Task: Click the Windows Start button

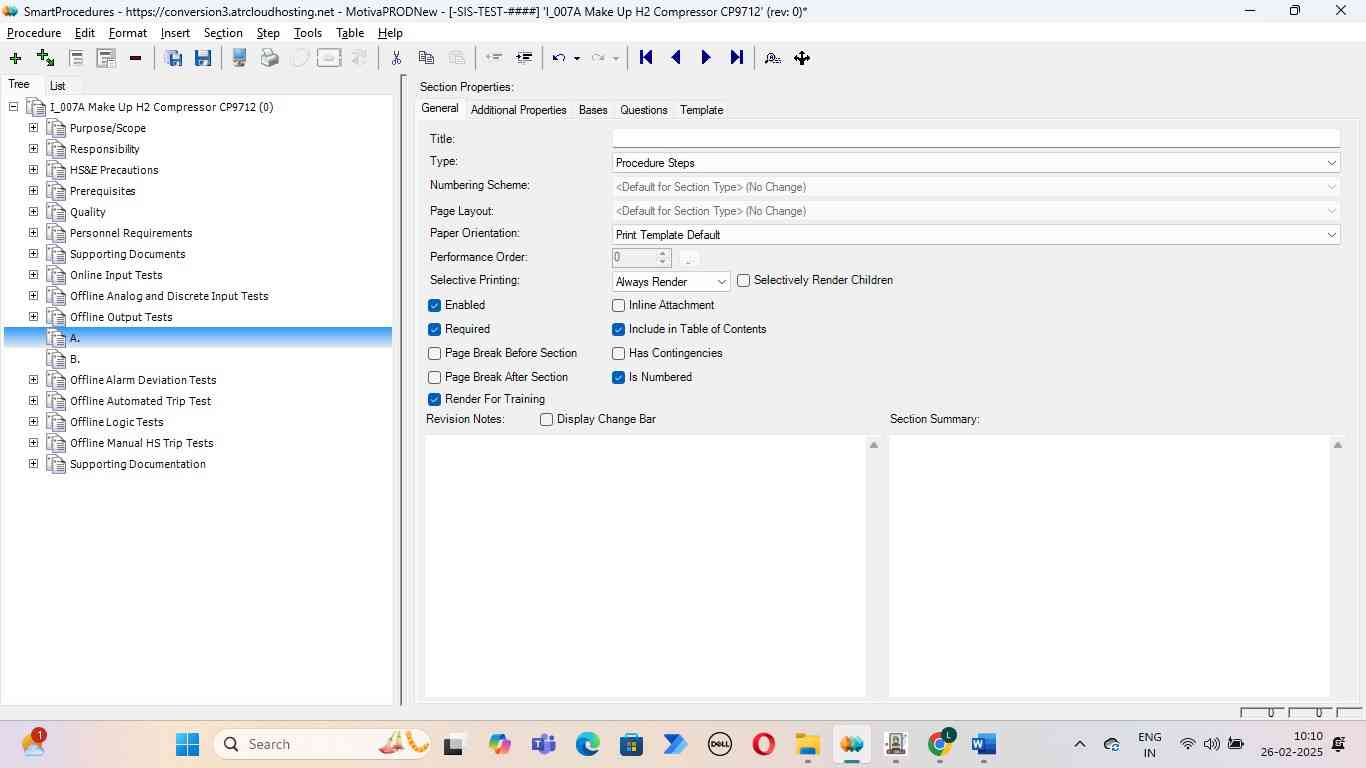Action: point(187,744)
